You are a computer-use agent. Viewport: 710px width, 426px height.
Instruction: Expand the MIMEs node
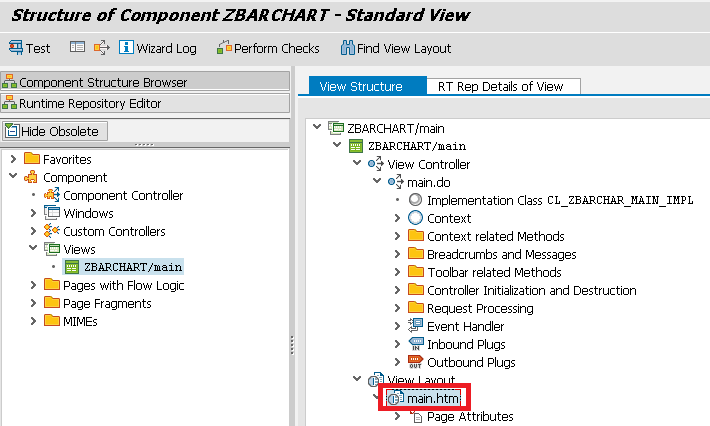(33, 321)
